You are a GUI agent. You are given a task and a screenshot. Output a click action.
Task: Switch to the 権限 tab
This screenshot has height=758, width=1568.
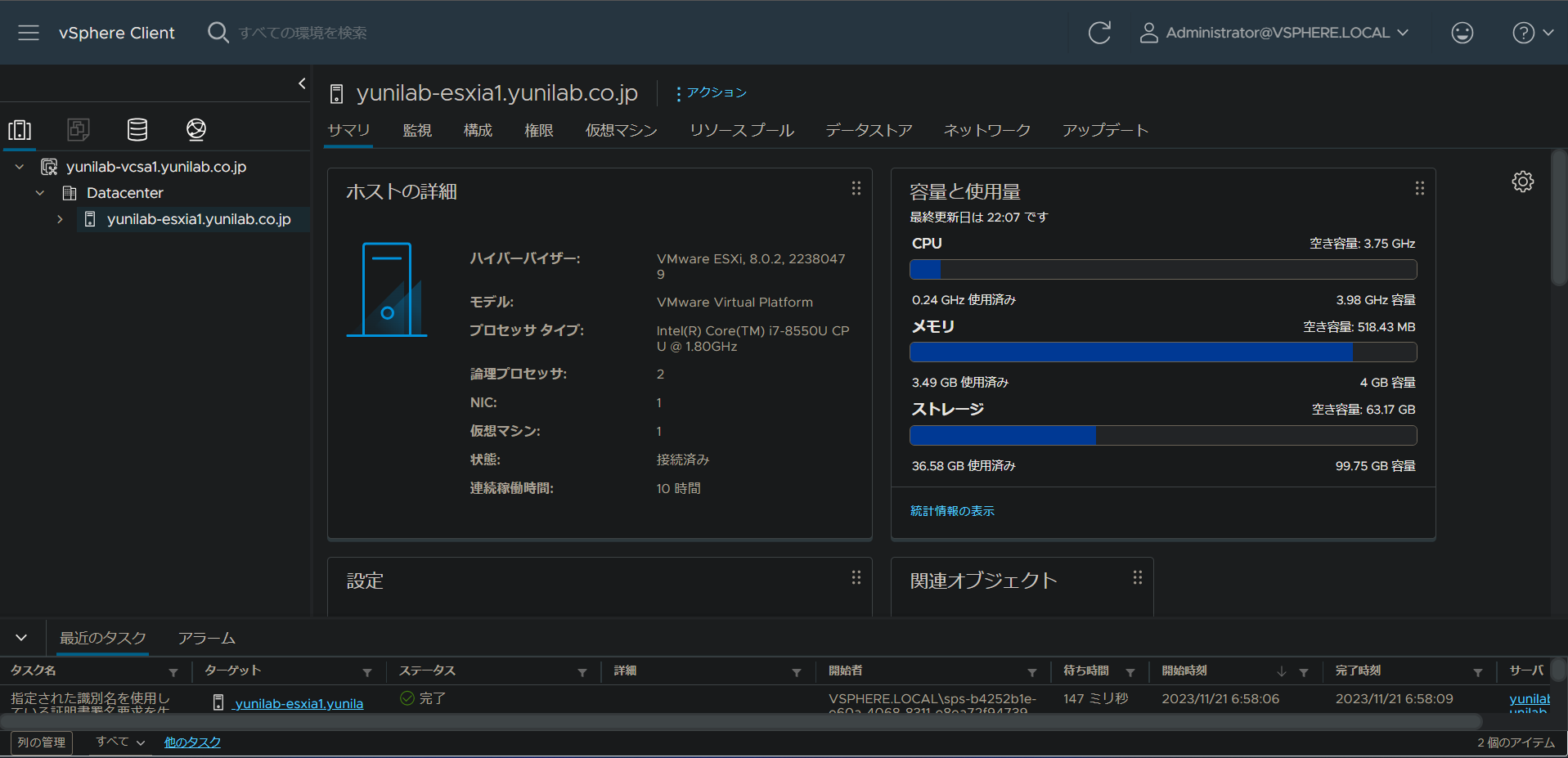click(x=539, y=130)
